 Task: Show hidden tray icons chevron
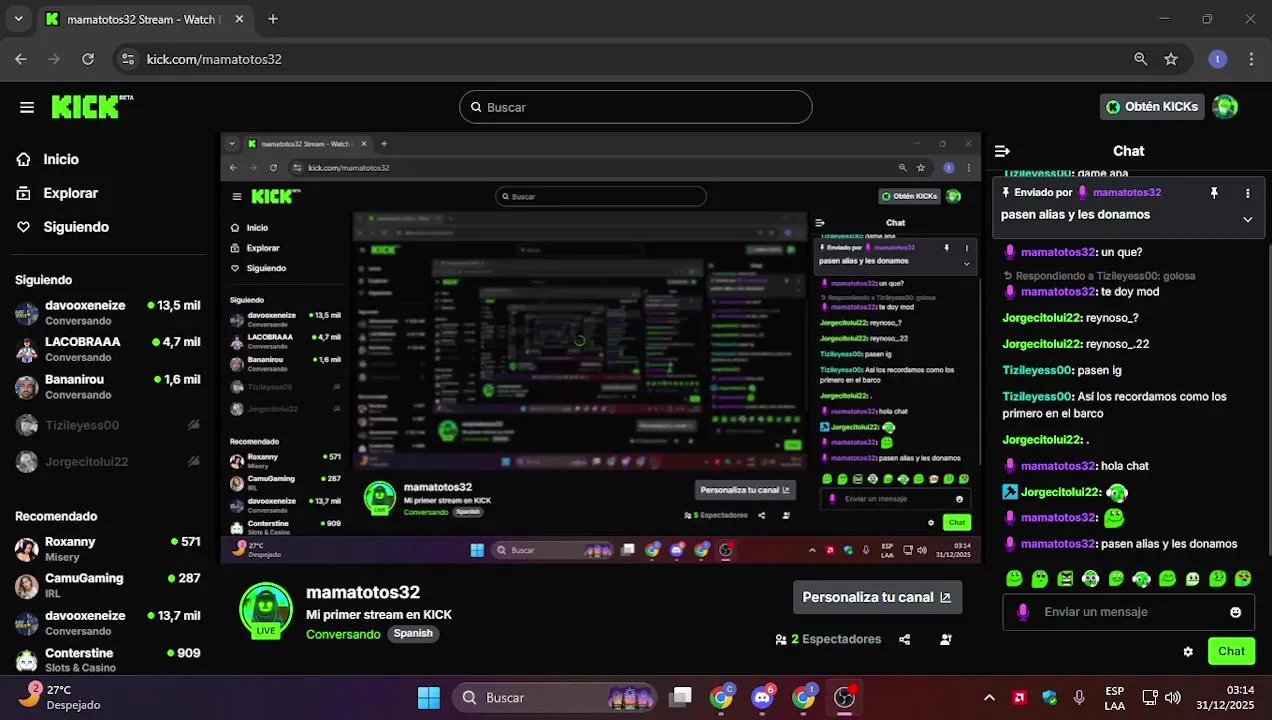tap(989, 697)
